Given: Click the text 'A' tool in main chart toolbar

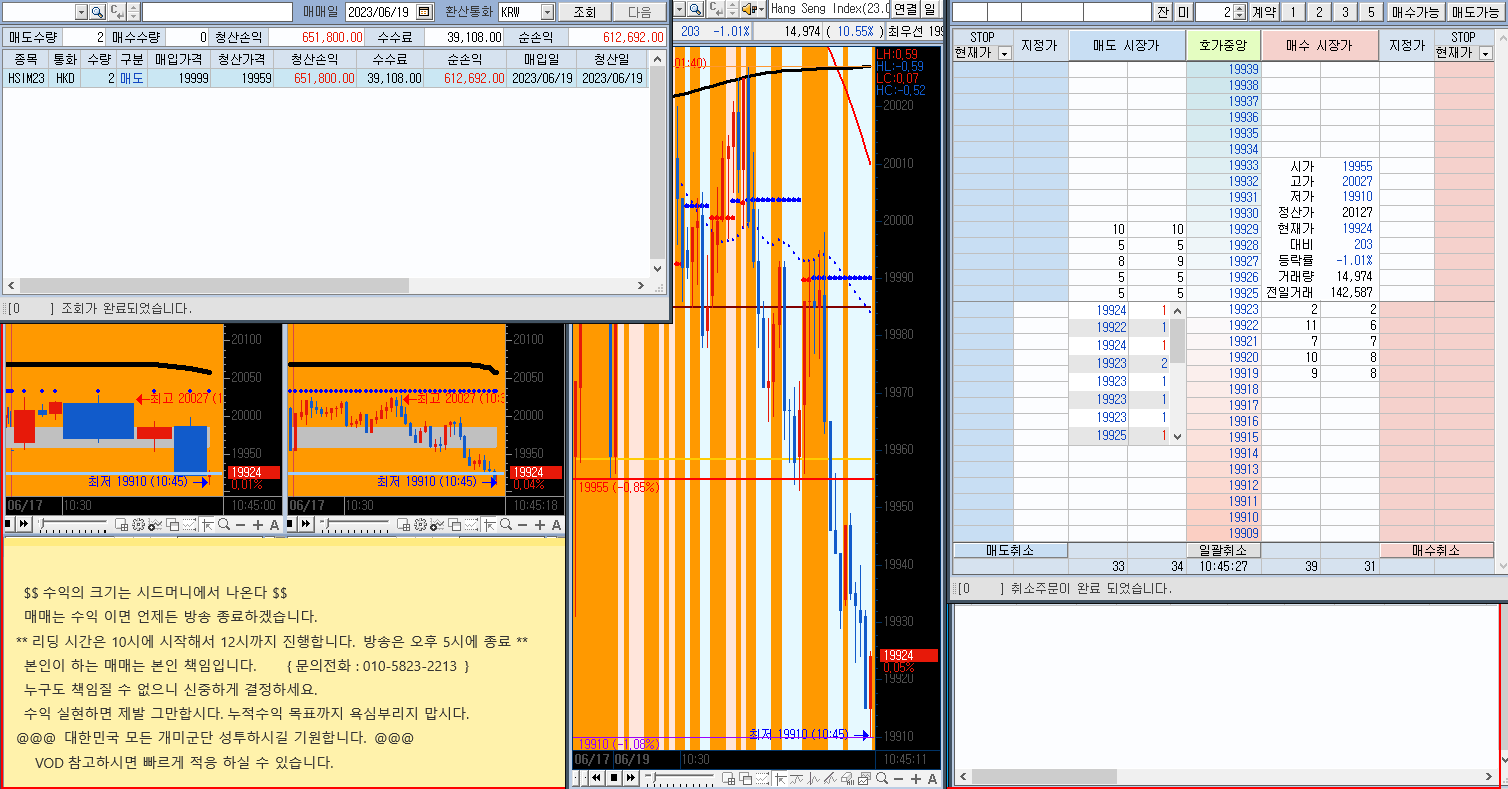Looking at the screenshot, I should 932,778.
